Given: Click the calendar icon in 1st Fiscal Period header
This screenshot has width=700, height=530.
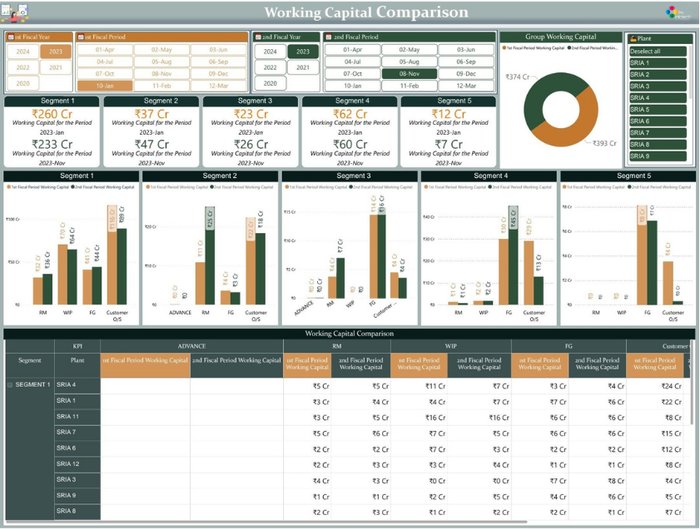Looking at the screenshot, I should click(x=81, y=37).
